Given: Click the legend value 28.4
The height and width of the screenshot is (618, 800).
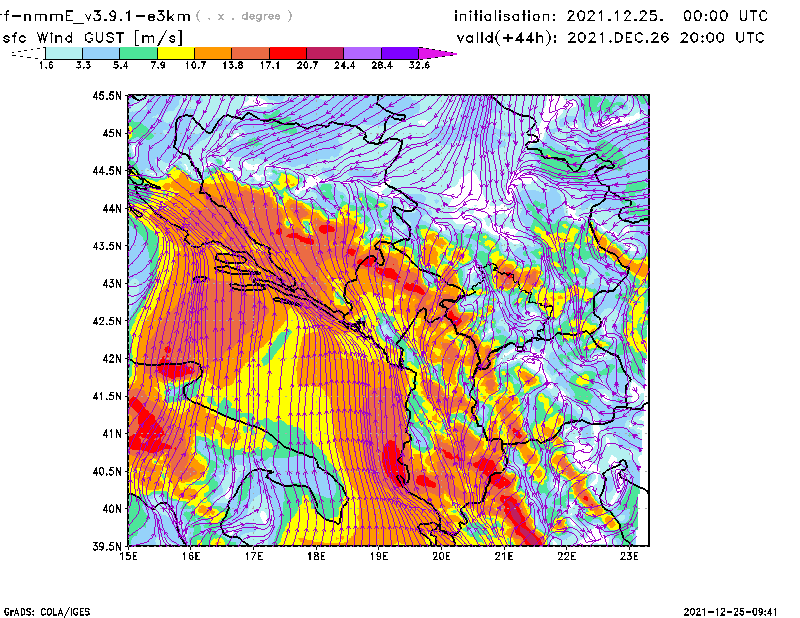Looking at the screenshot, I should pos(382,65).
